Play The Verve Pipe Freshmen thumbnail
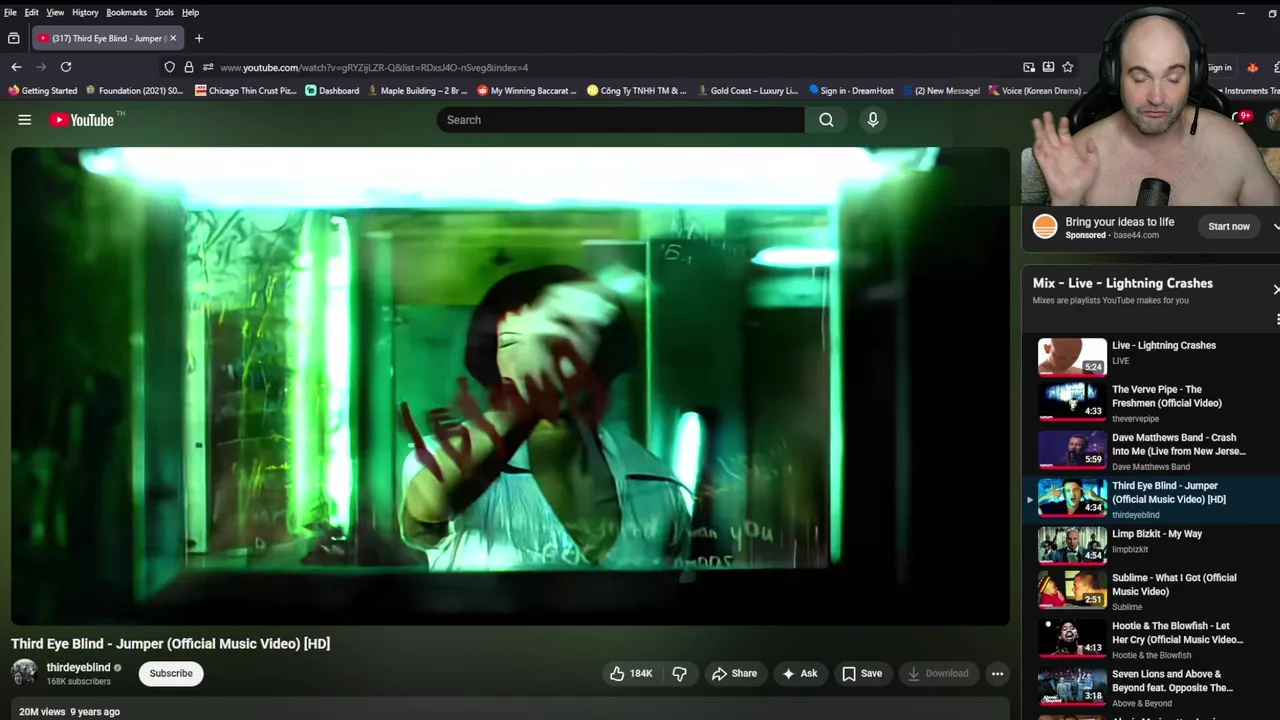The width and height of the screenshot is (1280, 720). [1072, 400]
